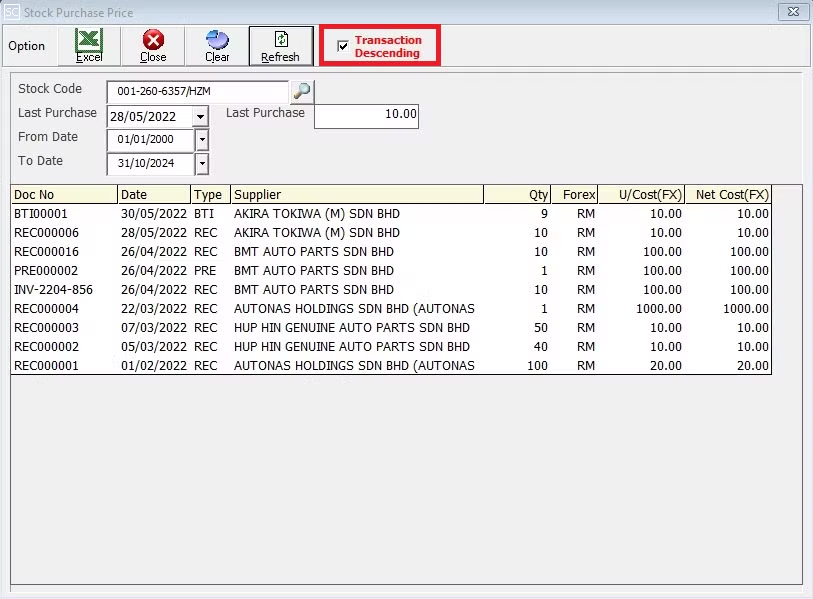Sort by the Type column header
The image size is (813, 599).
pos(211,194)
